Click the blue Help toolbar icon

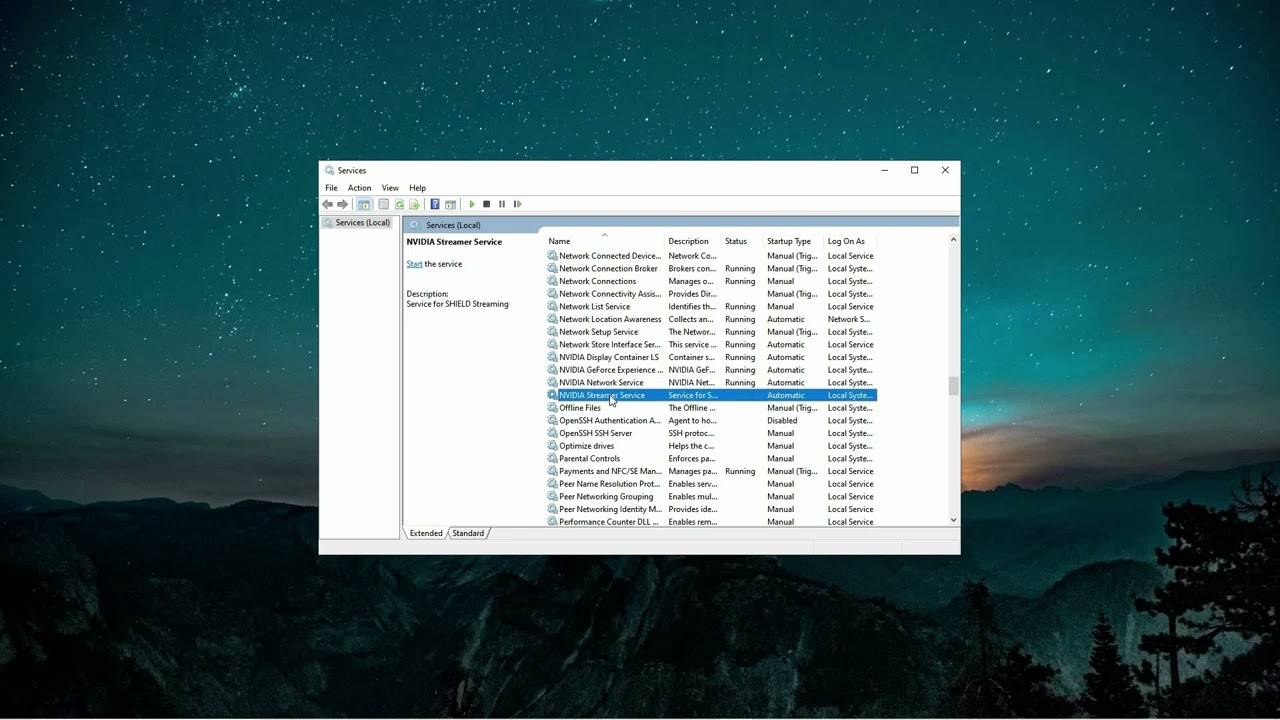[x=434, y=204]
